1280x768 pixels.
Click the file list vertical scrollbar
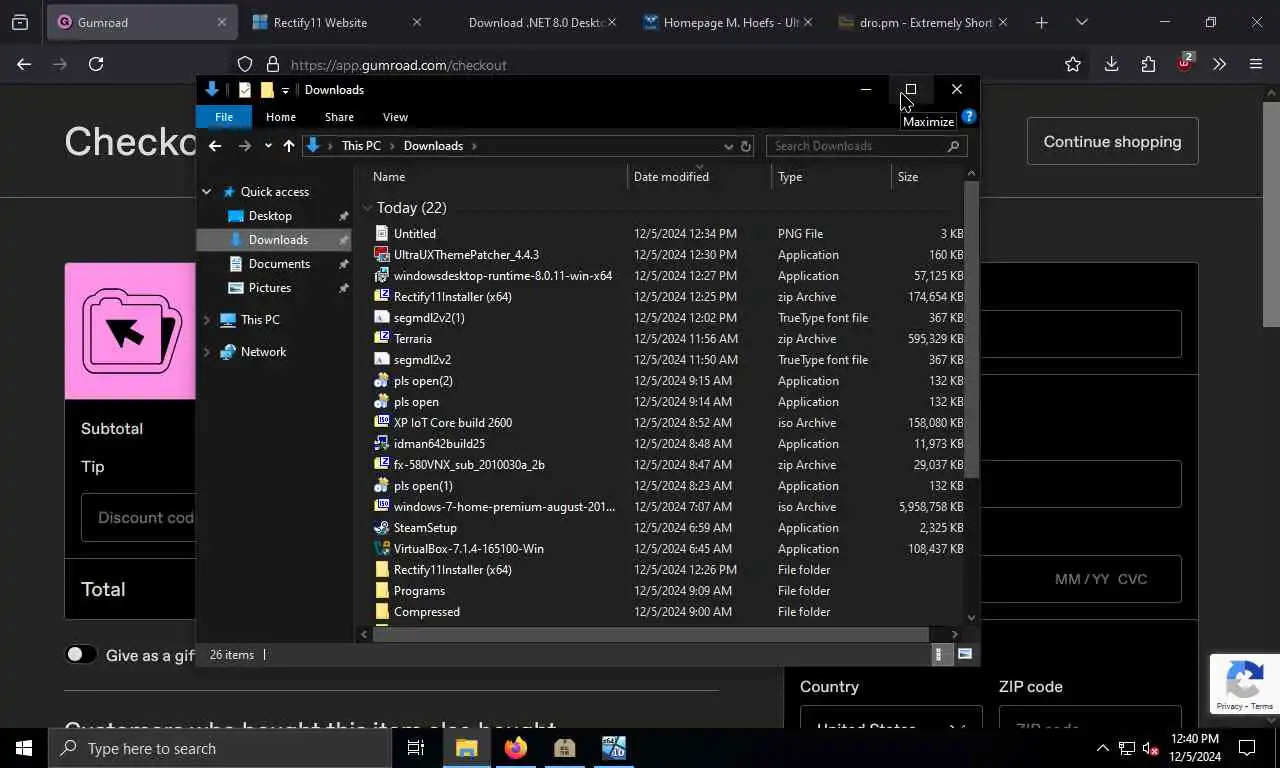point(971,329)
